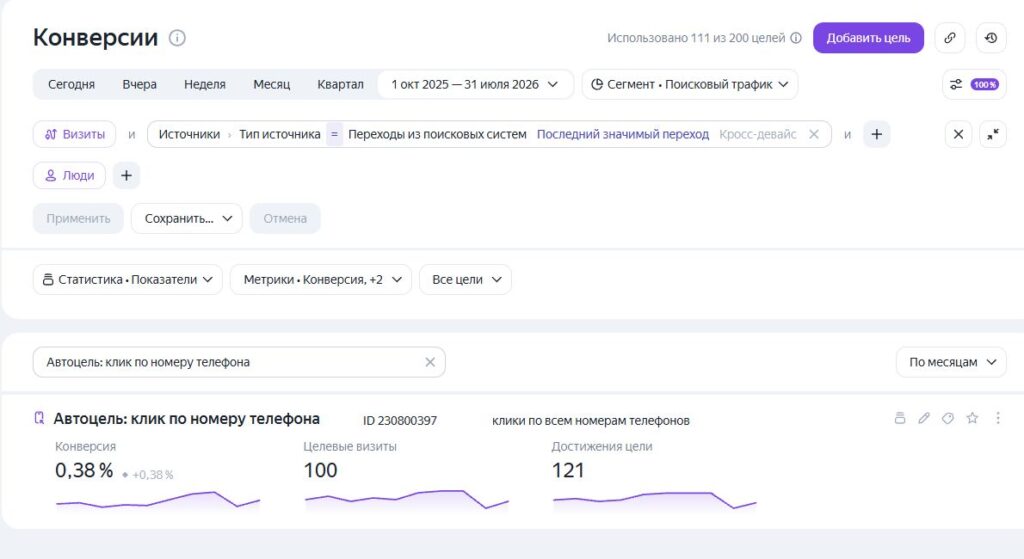Select the Месяц period tab
The image size is (1024, 559).
272,84
